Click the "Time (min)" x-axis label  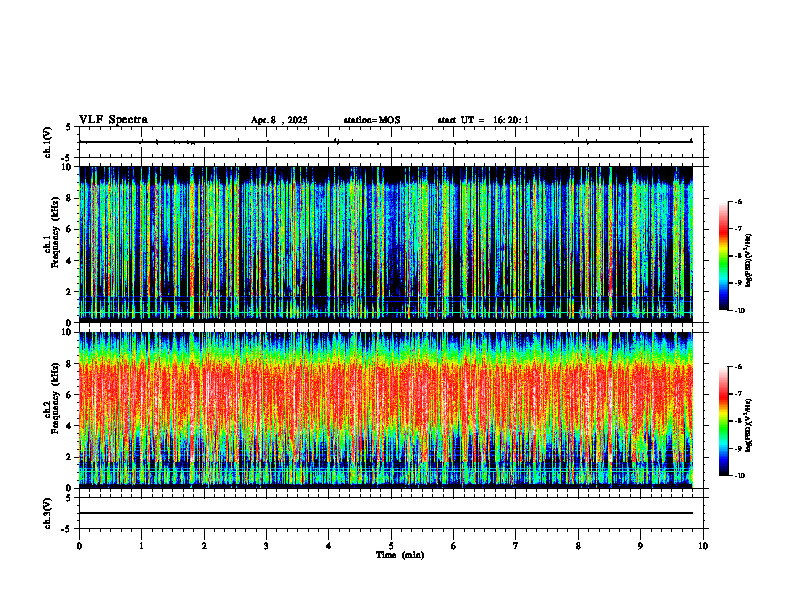click(400, 555)
